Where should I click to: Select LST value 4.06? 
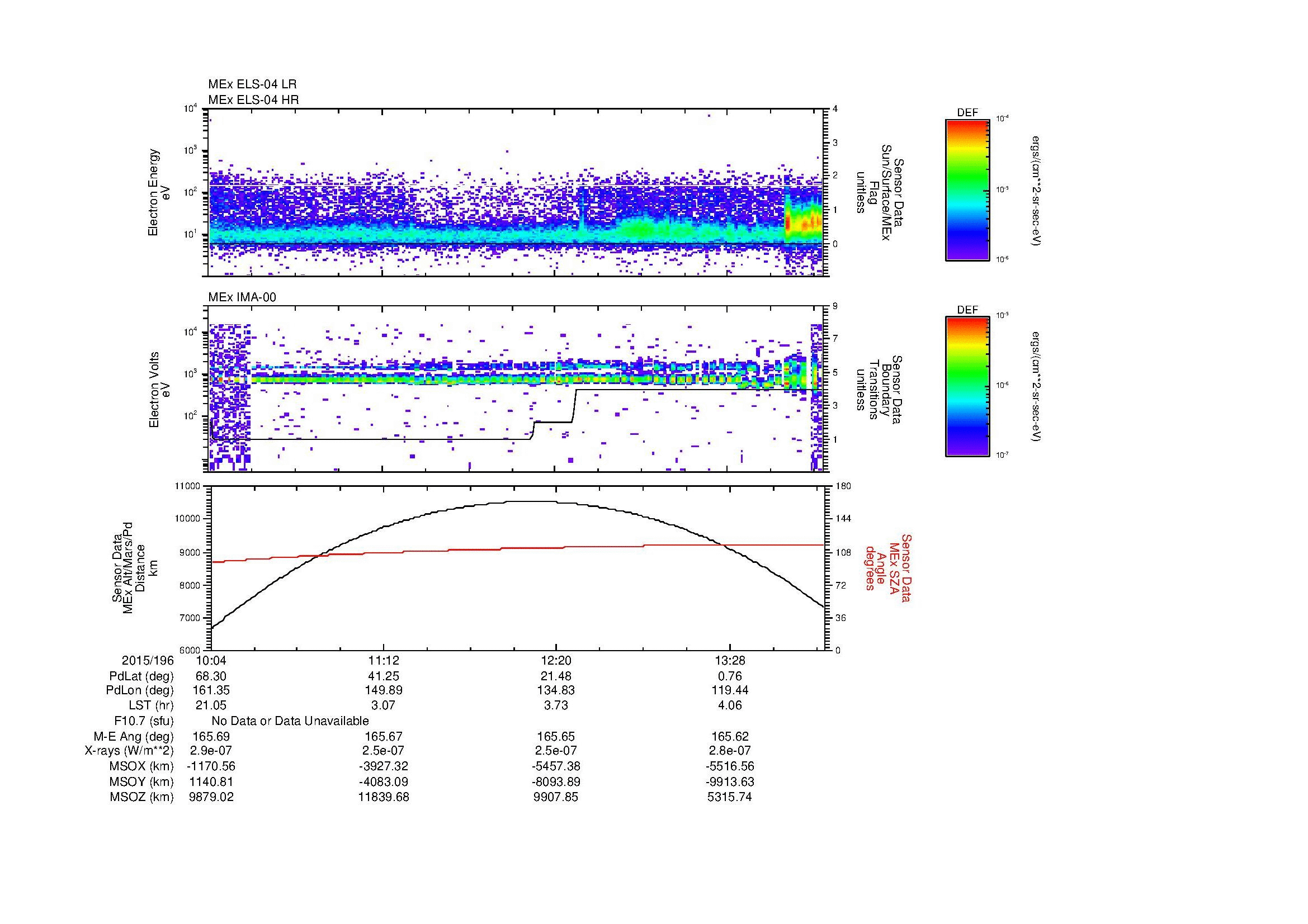coord(730,706)
